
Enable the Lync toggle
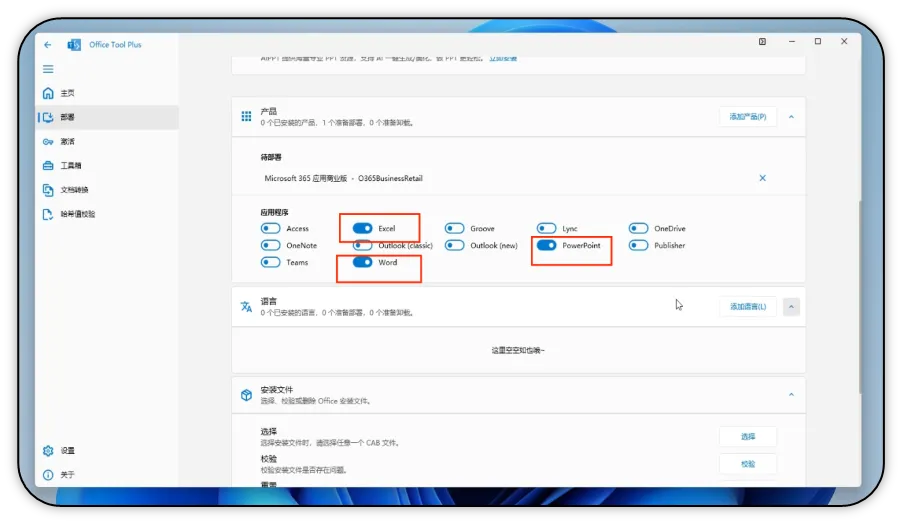[546, 228]
